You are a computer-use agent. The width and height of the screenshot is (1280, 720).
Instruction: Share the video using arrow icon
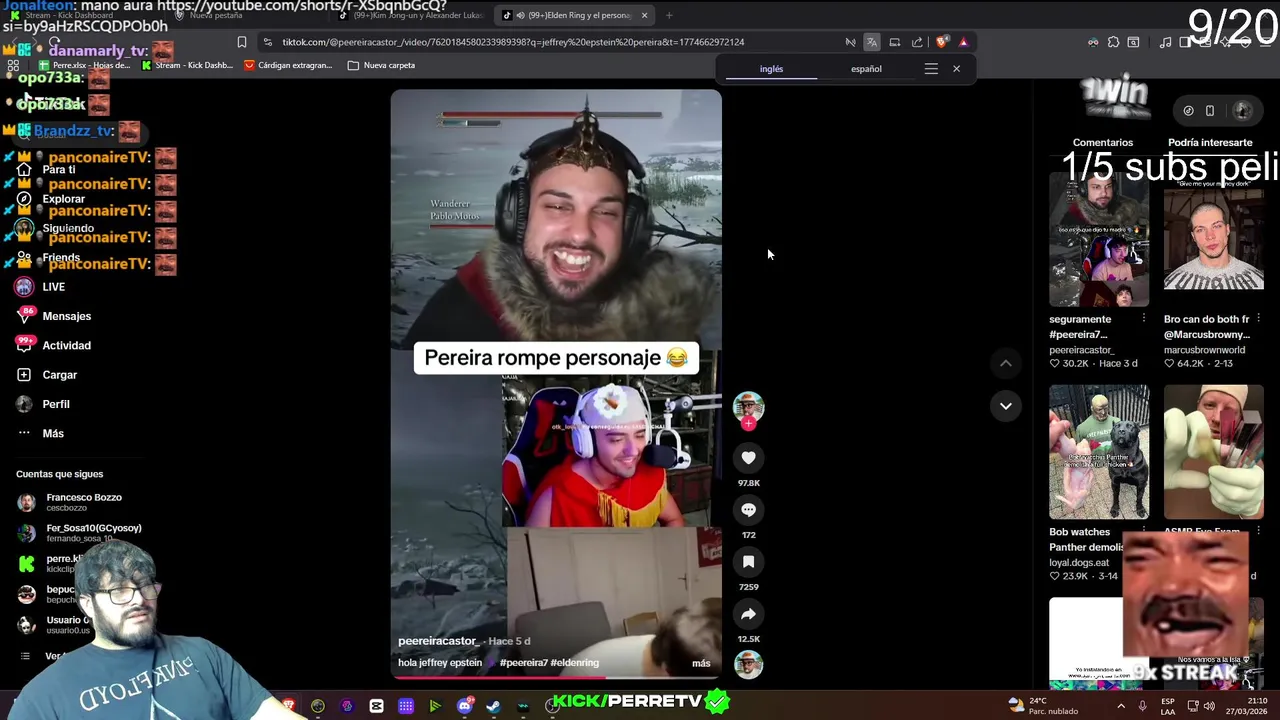coord(748,614)
